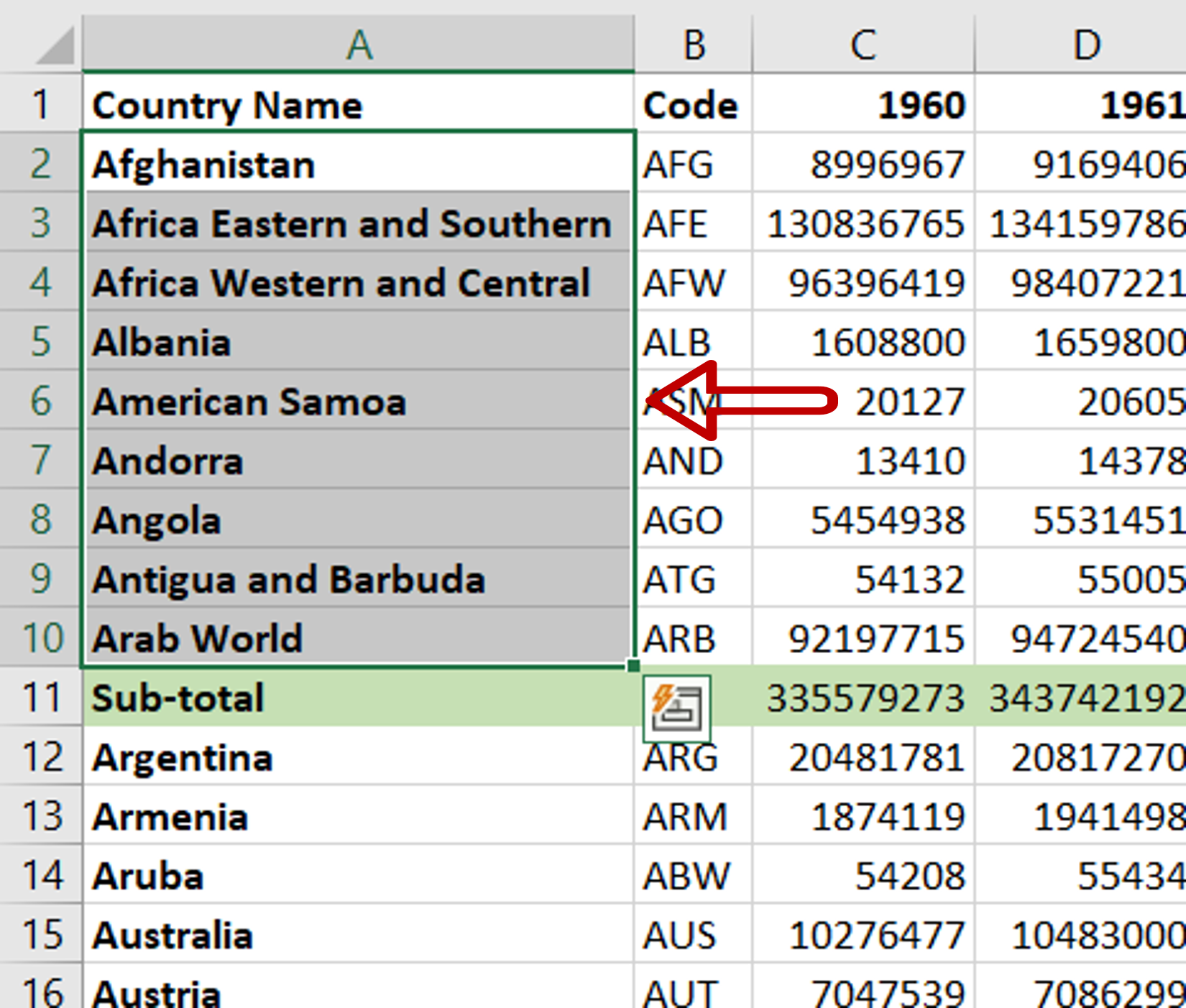Click the 1960 year header cell

pos(863,104)
